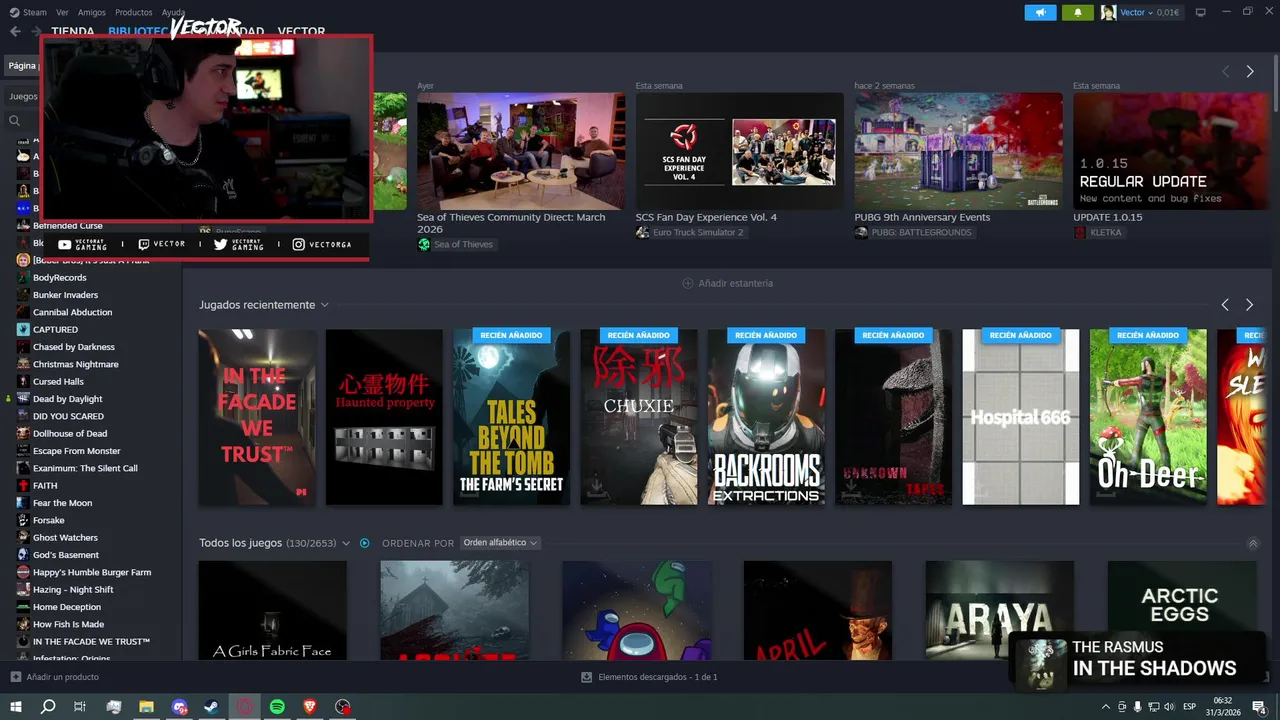Select Ghost Watchers in the game list

pyautogui.click(x=65, y=538)
